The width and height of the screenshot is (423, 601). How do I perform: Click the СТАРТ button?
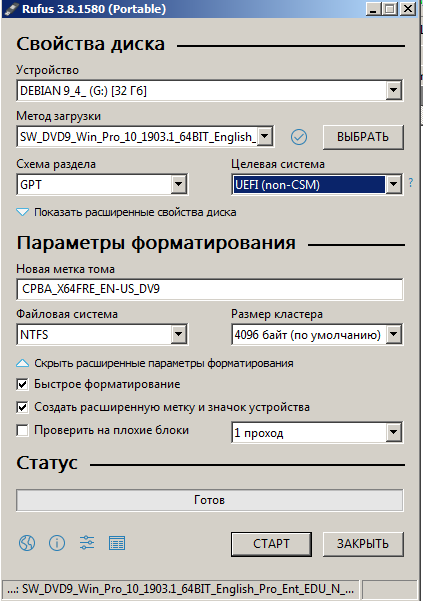[271, 544]
